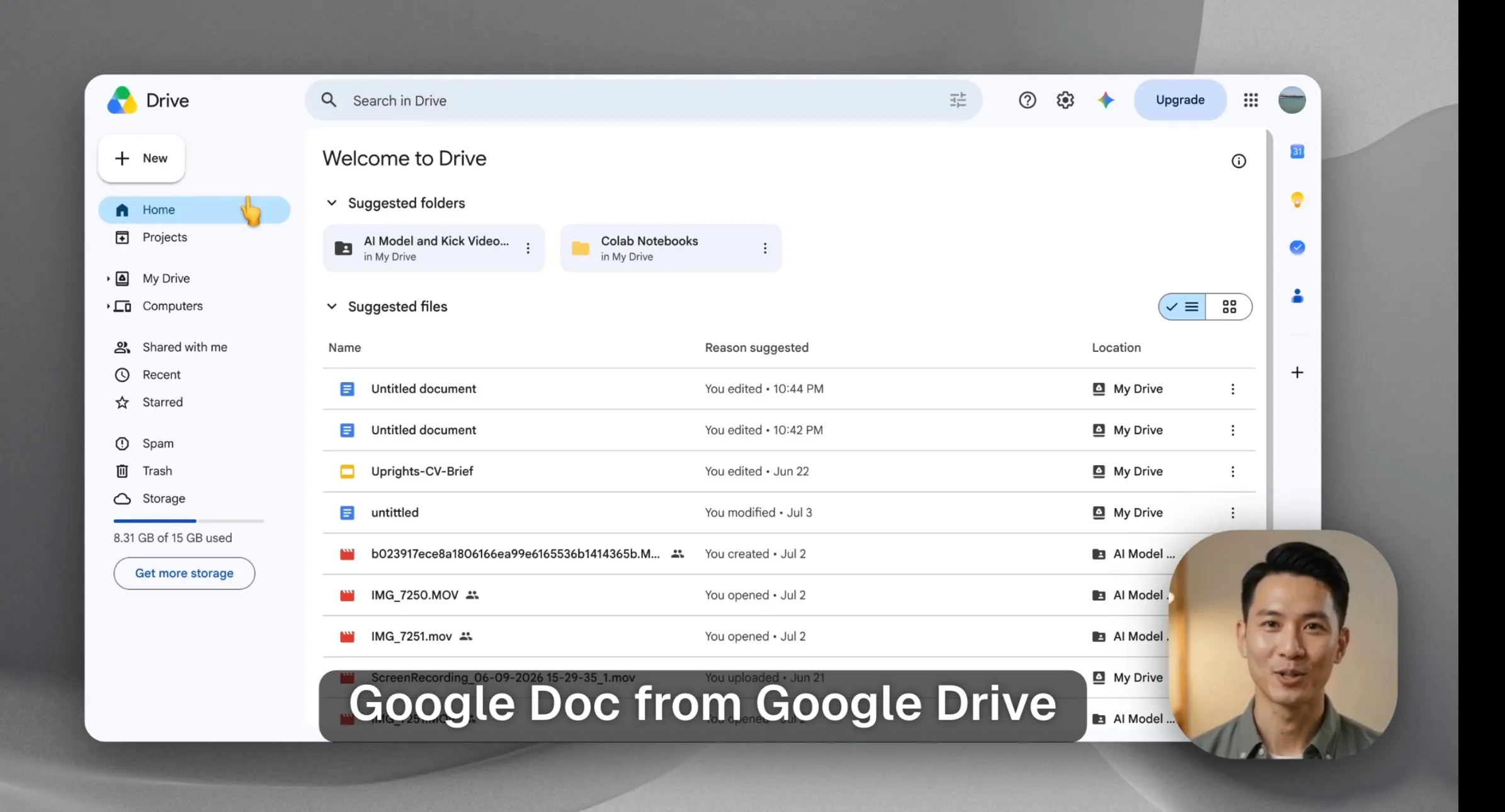Click the Docs icon beside untittled
1505x812 pixels.
pyautogui.click(x=347, y=512)
